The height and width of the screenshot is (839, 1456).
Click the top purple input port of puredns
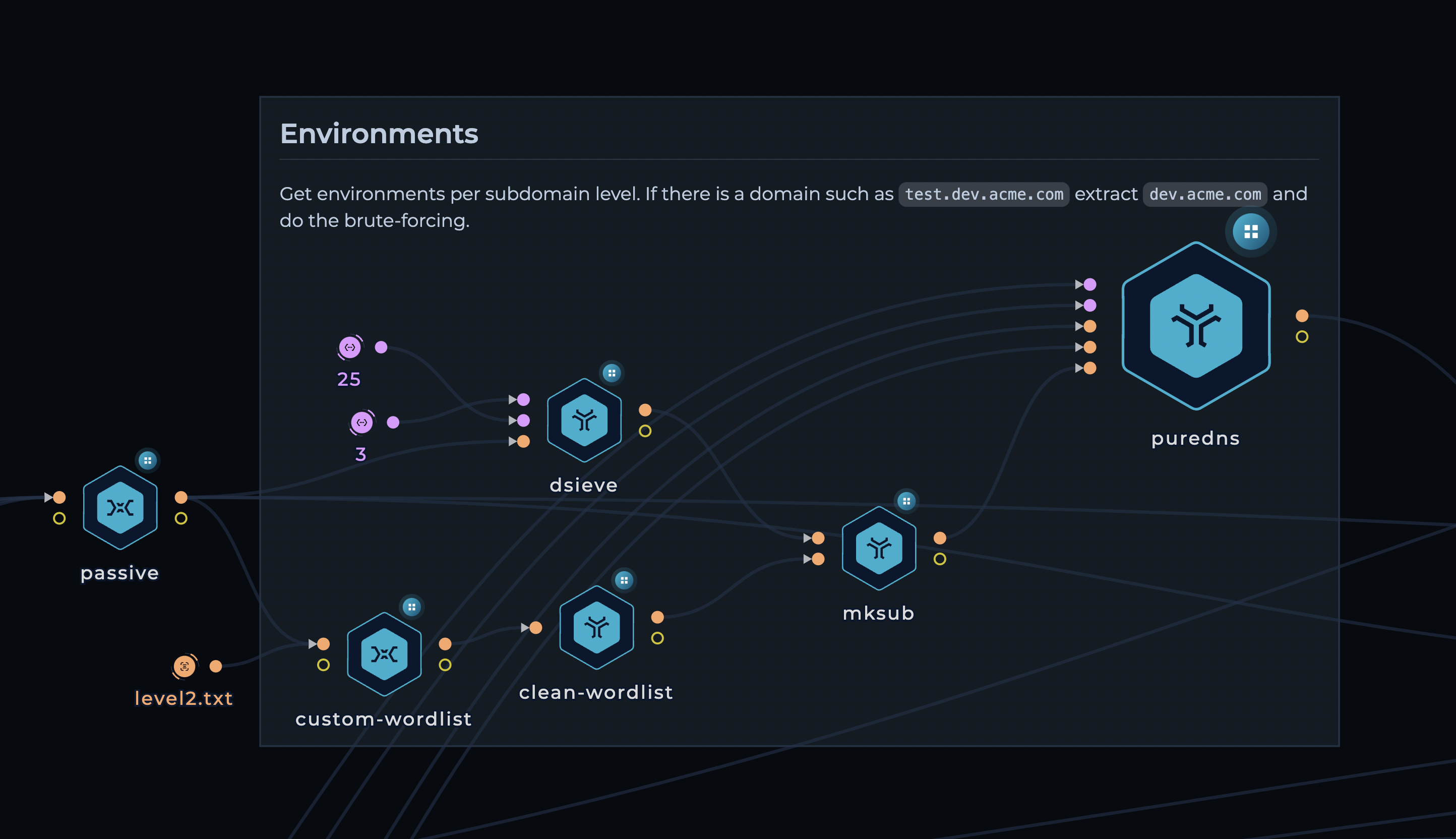(1089, 285)
